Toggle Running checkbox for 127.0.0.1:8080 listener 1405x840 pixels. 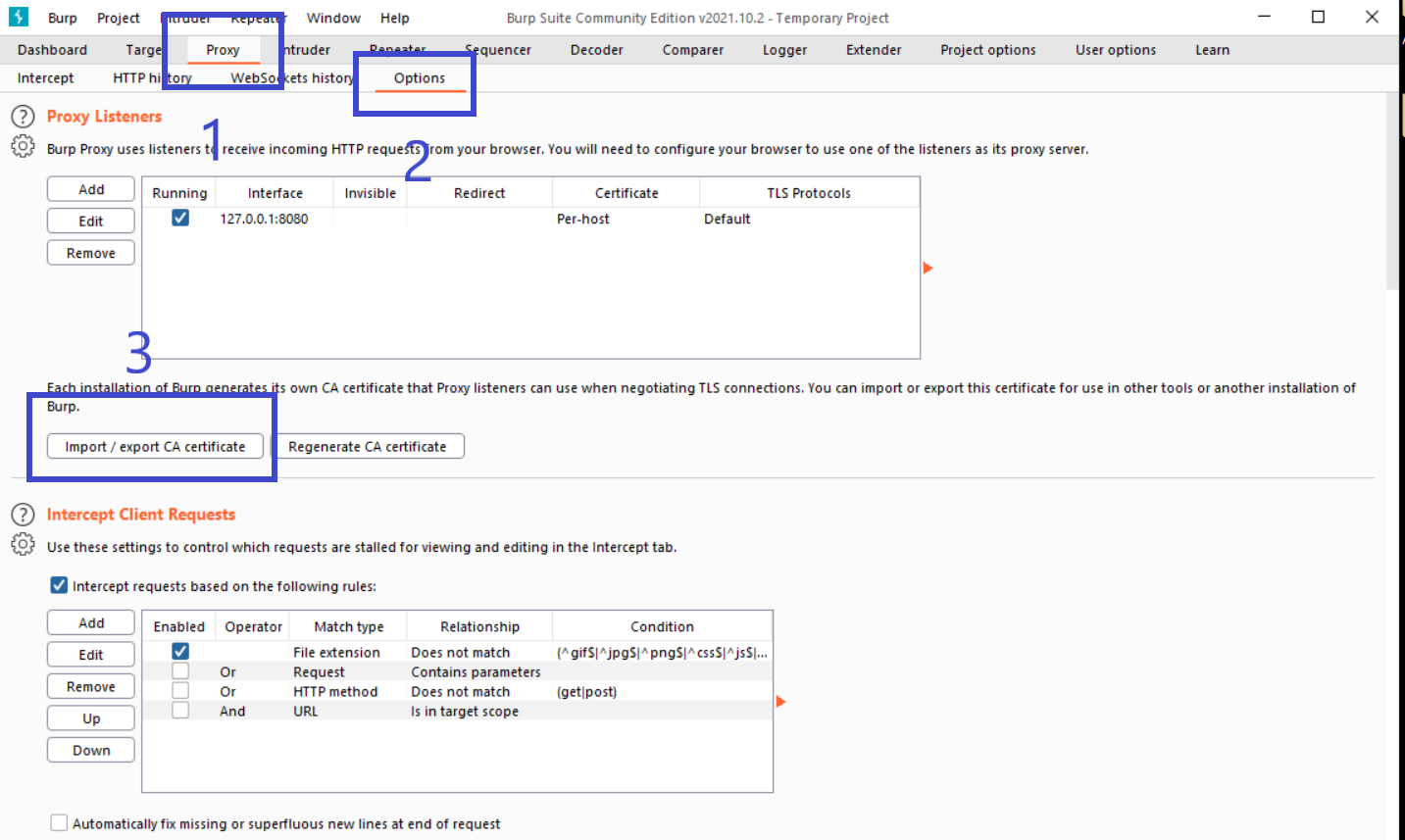(x=180, y=218)
